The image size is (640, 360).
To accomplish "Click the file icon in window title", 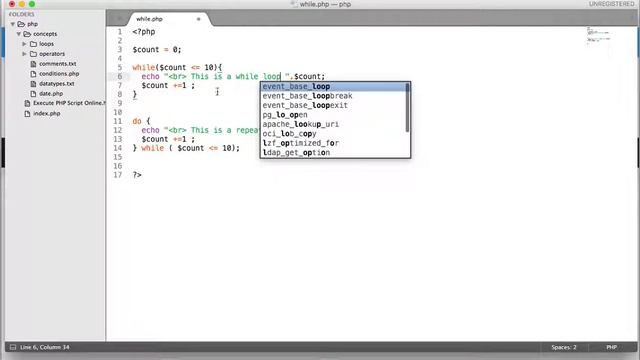I will 294,4.
